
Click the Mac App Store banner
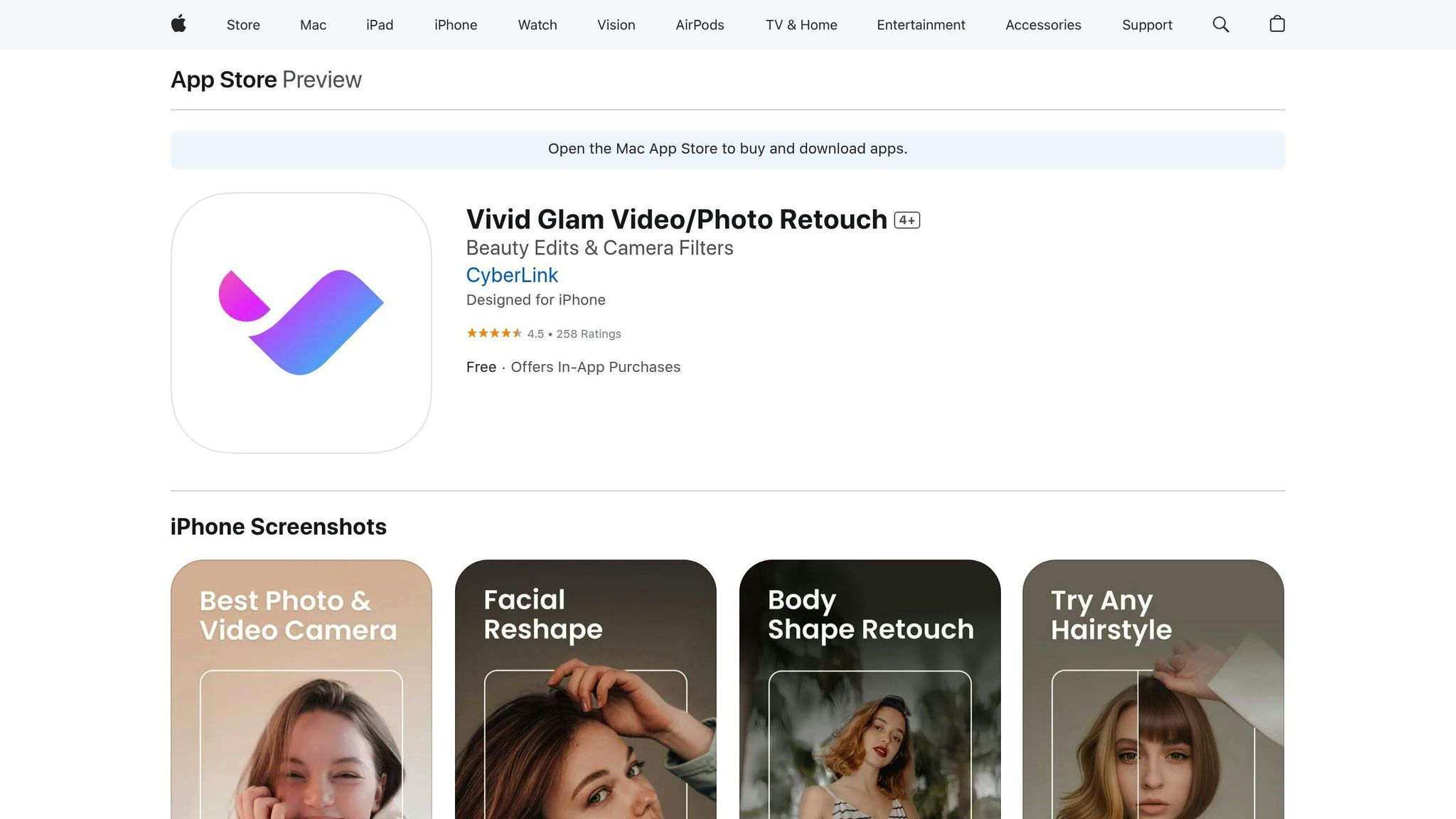[x=727, y=149]
